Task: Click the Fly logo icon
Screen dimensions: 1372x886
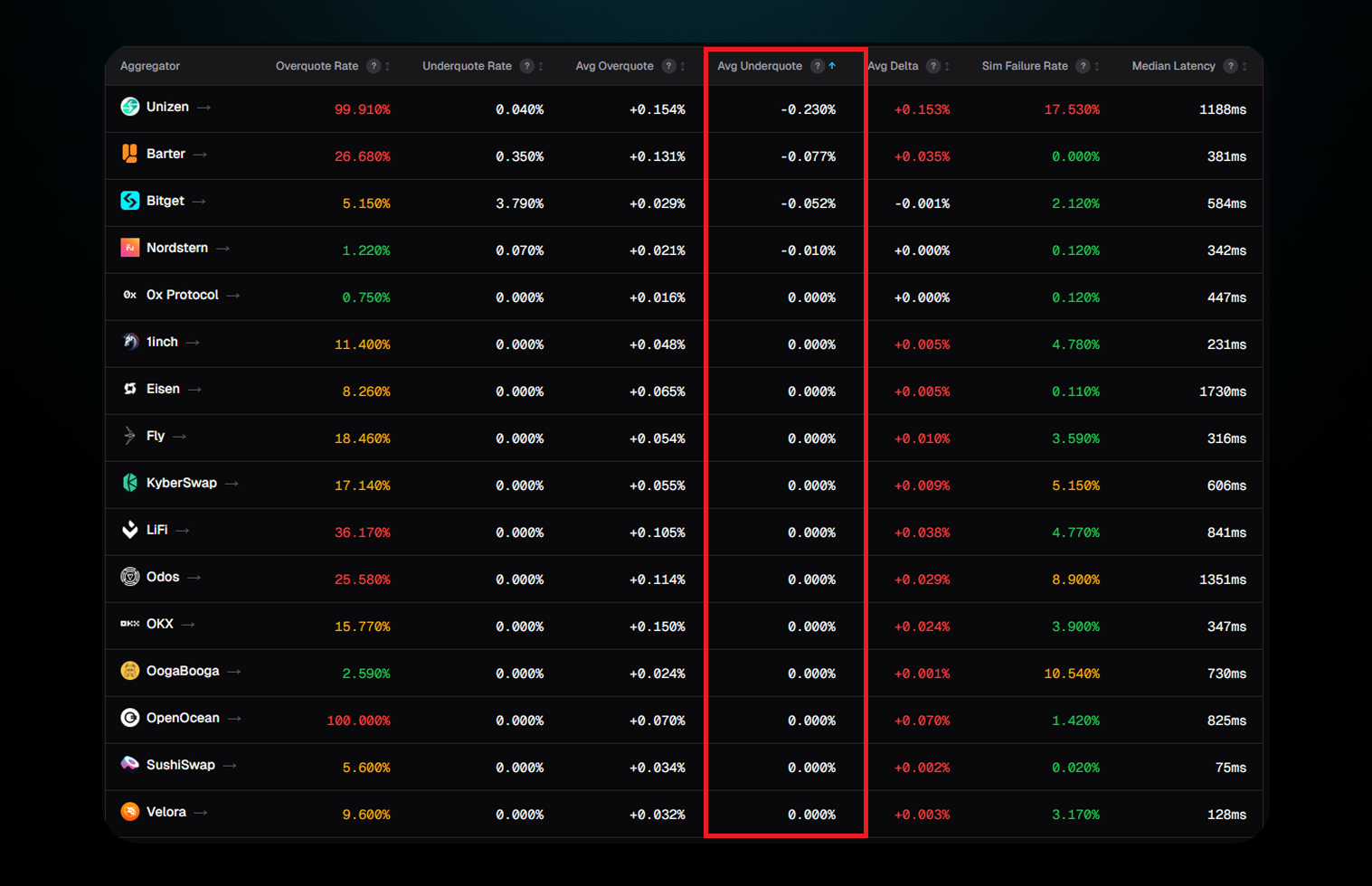Action: point(130,436)
